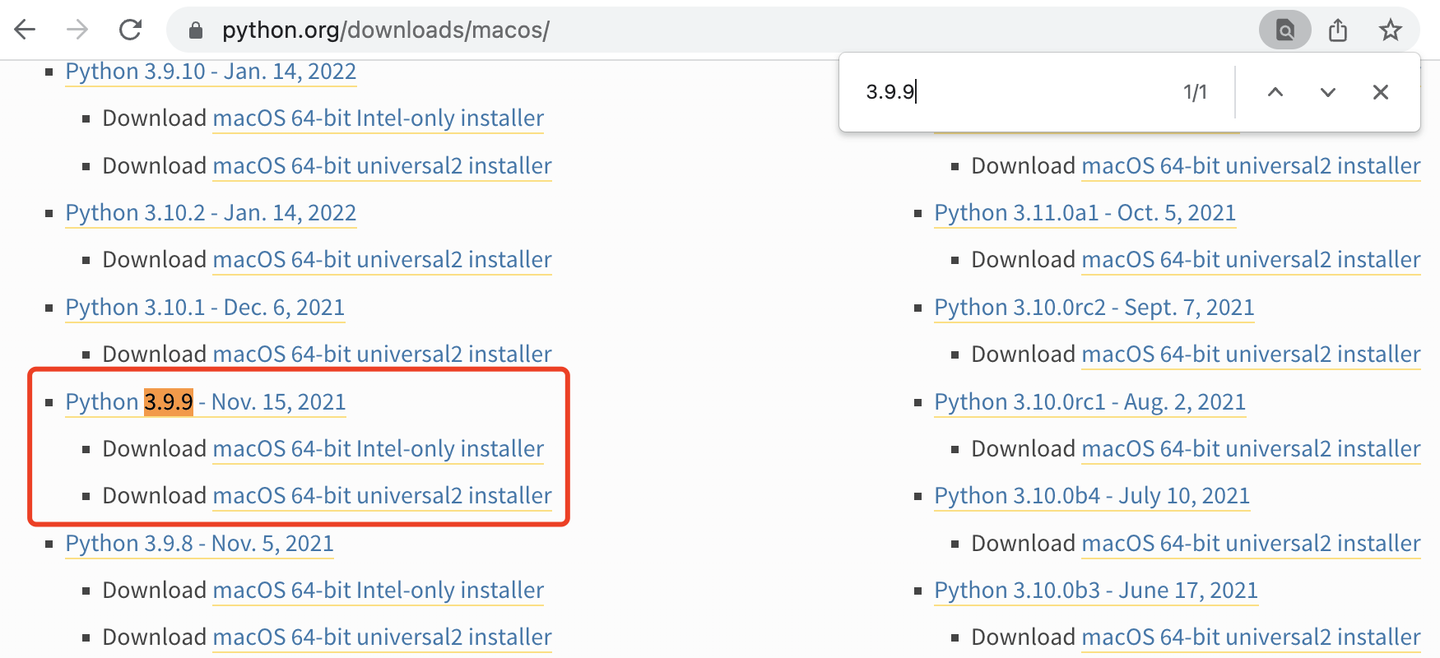Open the Python 3.11.0a1 release link

click(x=1085, y=212)
